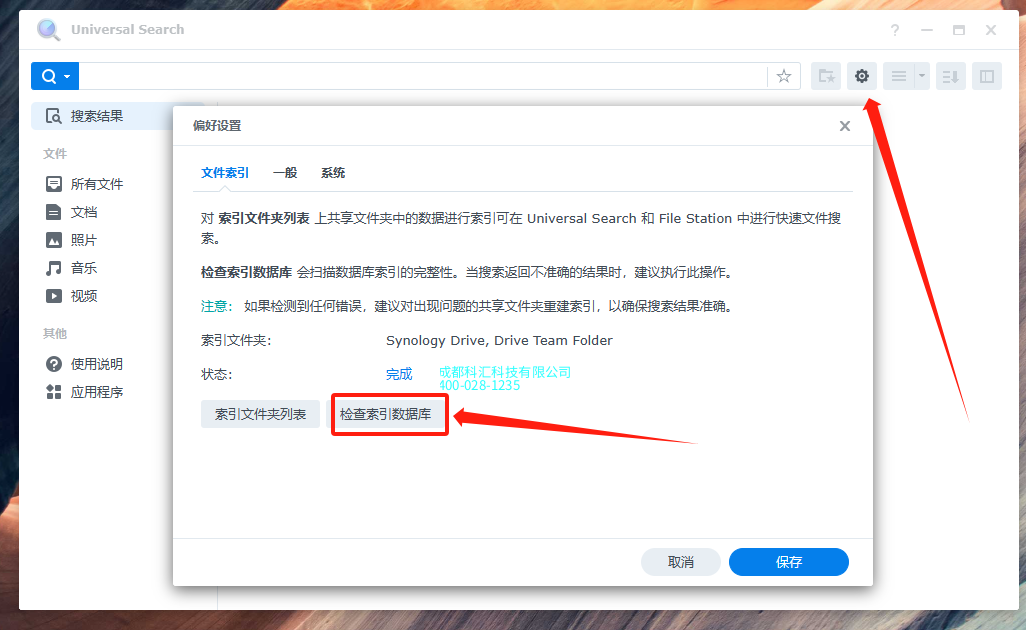Close the Universal Search window
This screenshot has height=630, width=1026.
click(x=991, y=30)
